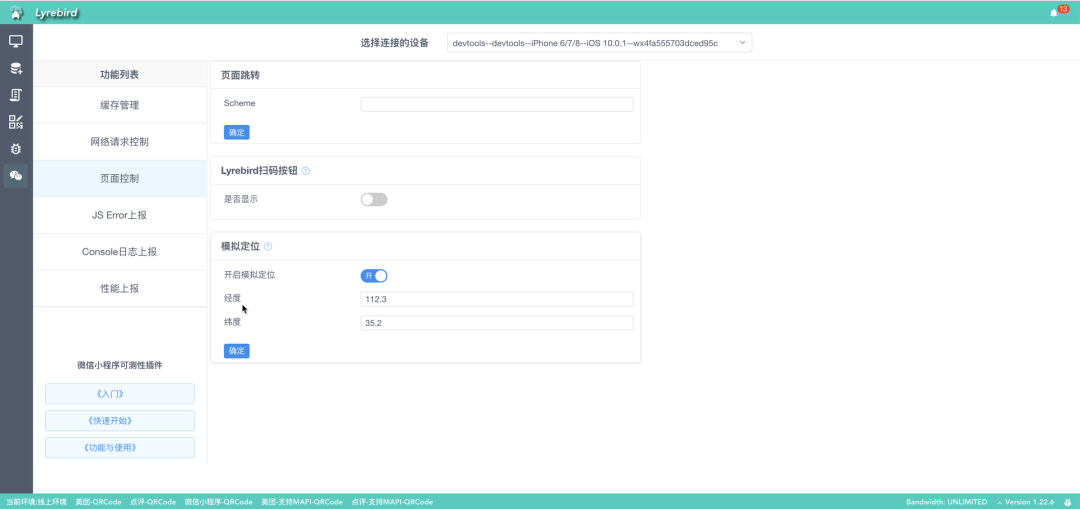Confirm the Scheme page jump 确定 button
This screenshot has height=509, width=1080.
tap(236, 132)
